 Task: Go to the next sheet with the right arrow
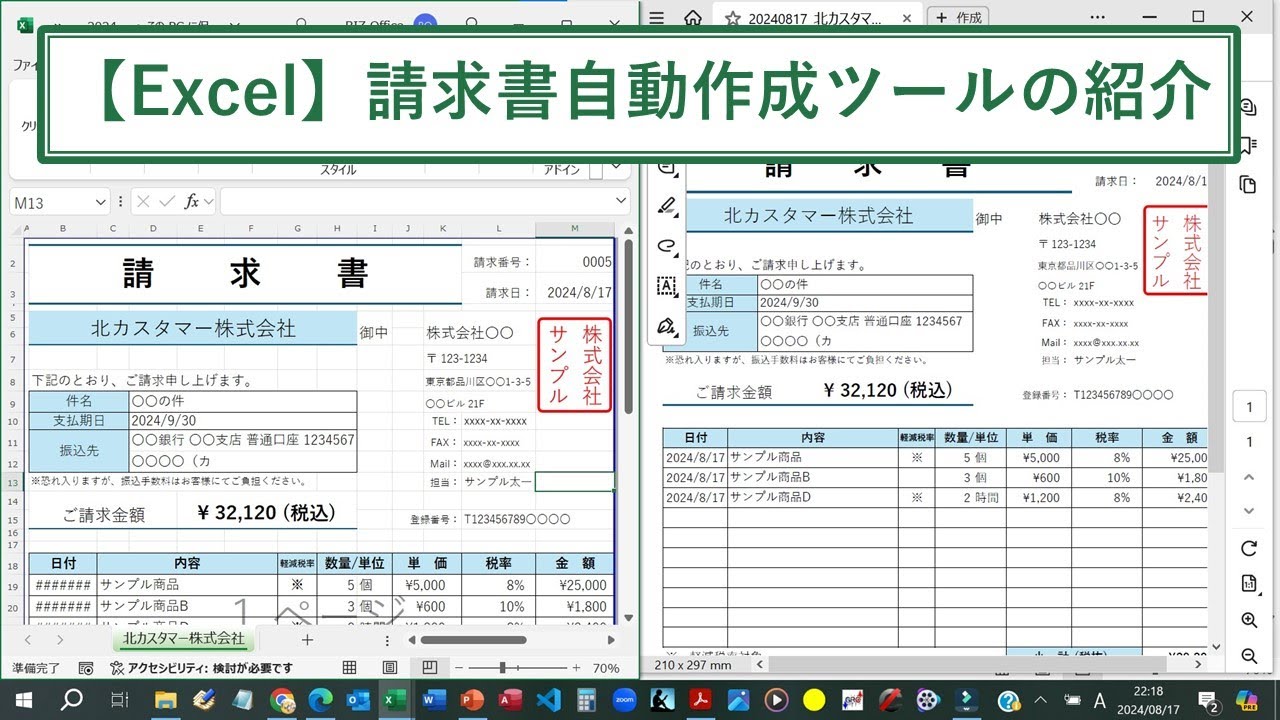(x=60, y=639)
